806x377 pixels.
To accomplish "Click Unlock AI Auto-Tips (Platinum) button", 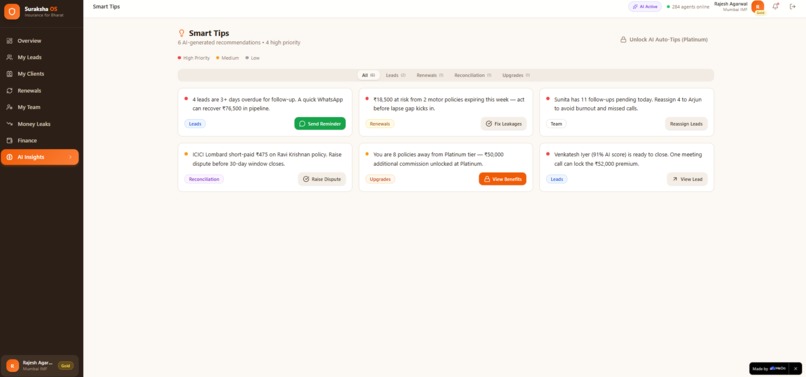I will 664,40.
